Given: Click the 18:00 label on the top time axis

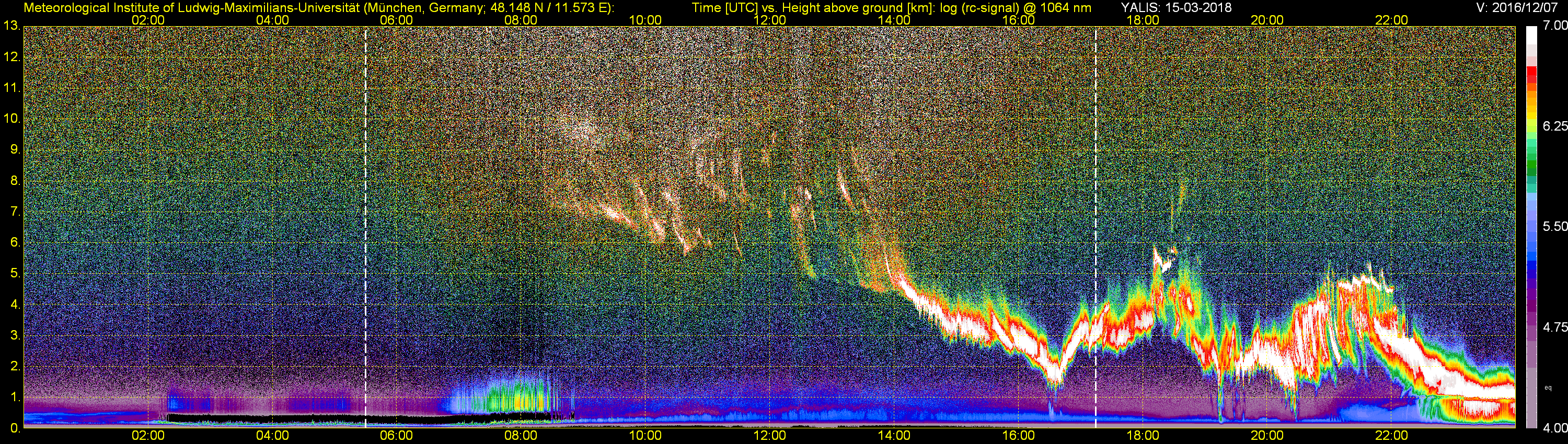Looking at the screenshot, I should [1143, 20].
